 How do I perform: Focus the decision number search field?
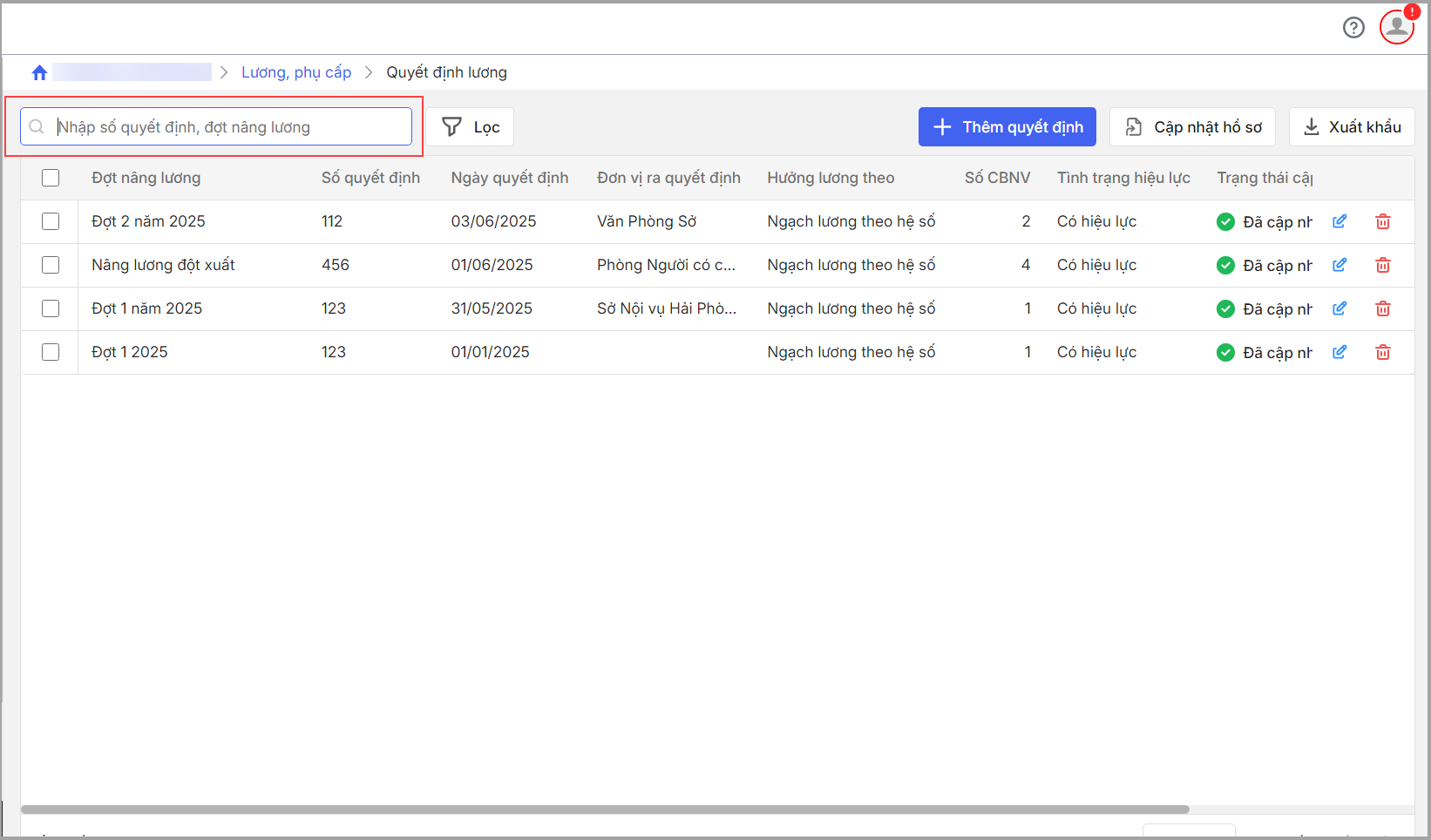click(x=227, y=127)
